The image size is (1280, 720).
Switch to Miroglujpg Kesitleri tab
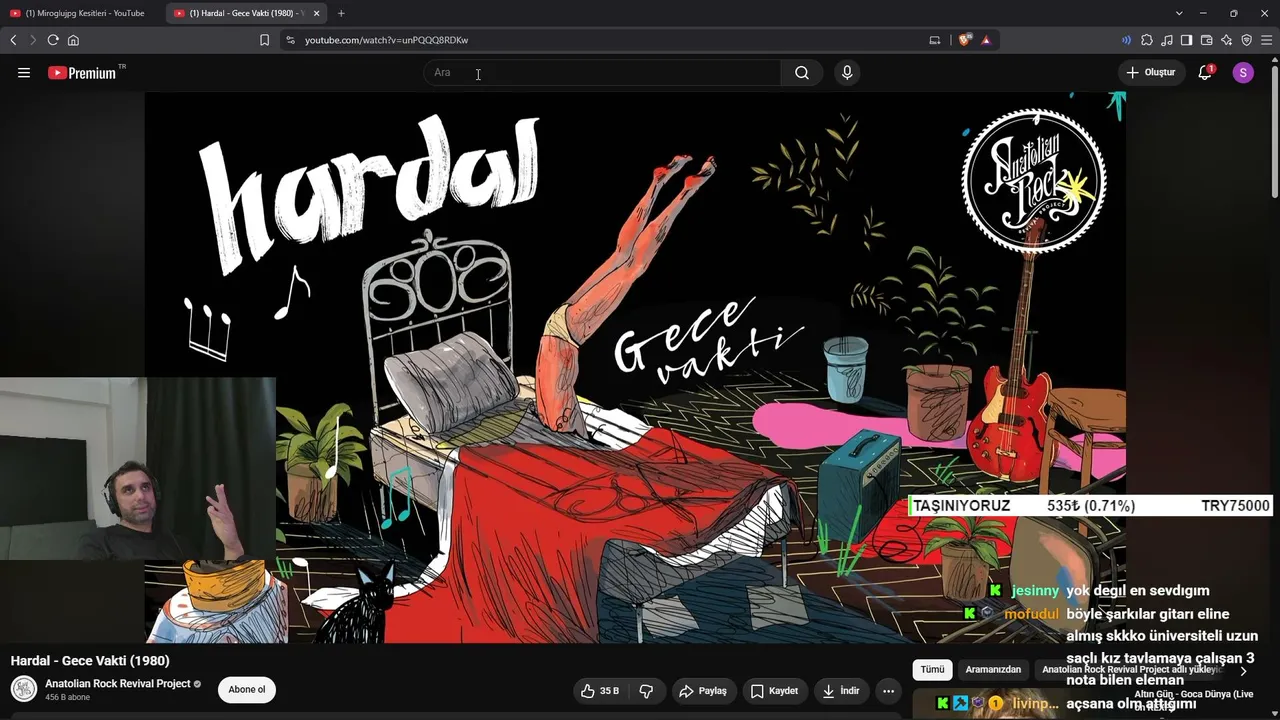pyautogui.click(x=82, y=13)
